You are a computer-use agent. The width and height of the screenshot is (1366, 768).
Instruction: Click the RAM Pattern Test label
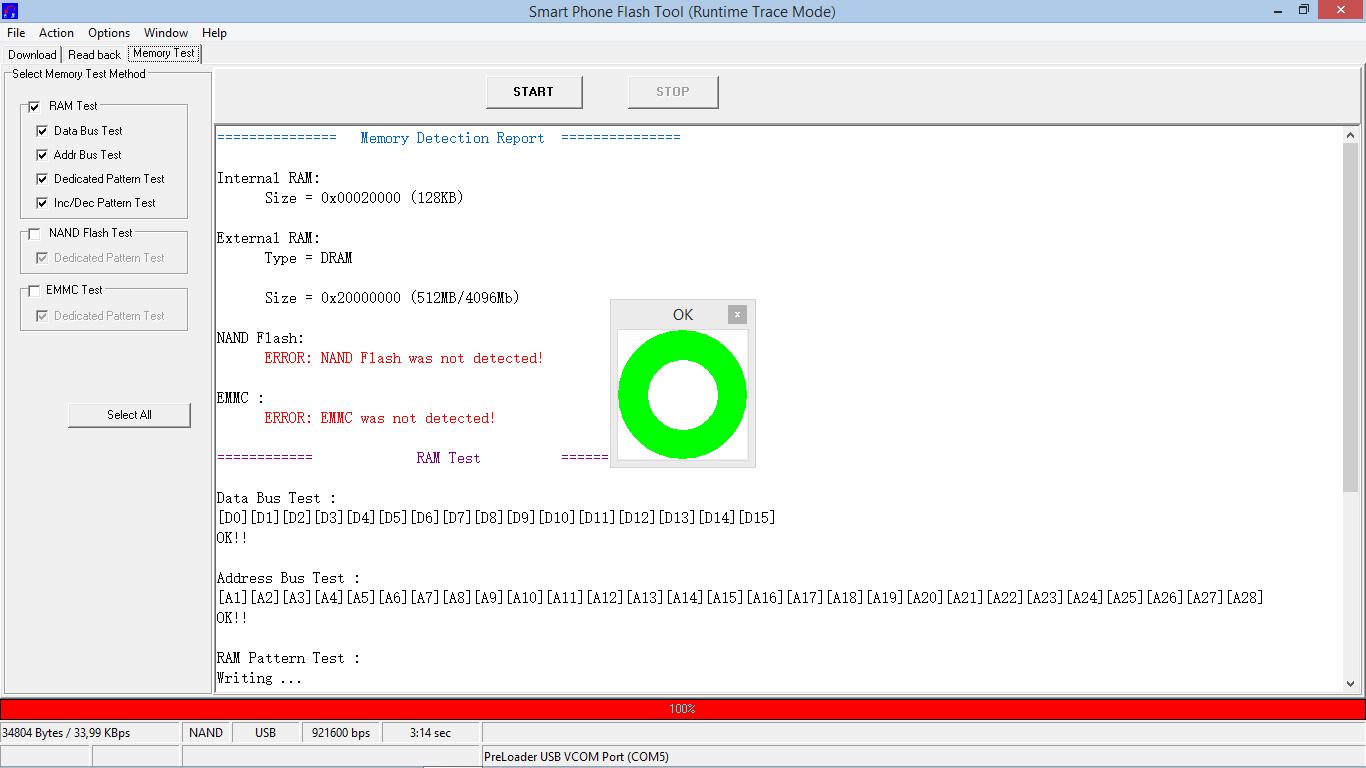pos(288,658)
